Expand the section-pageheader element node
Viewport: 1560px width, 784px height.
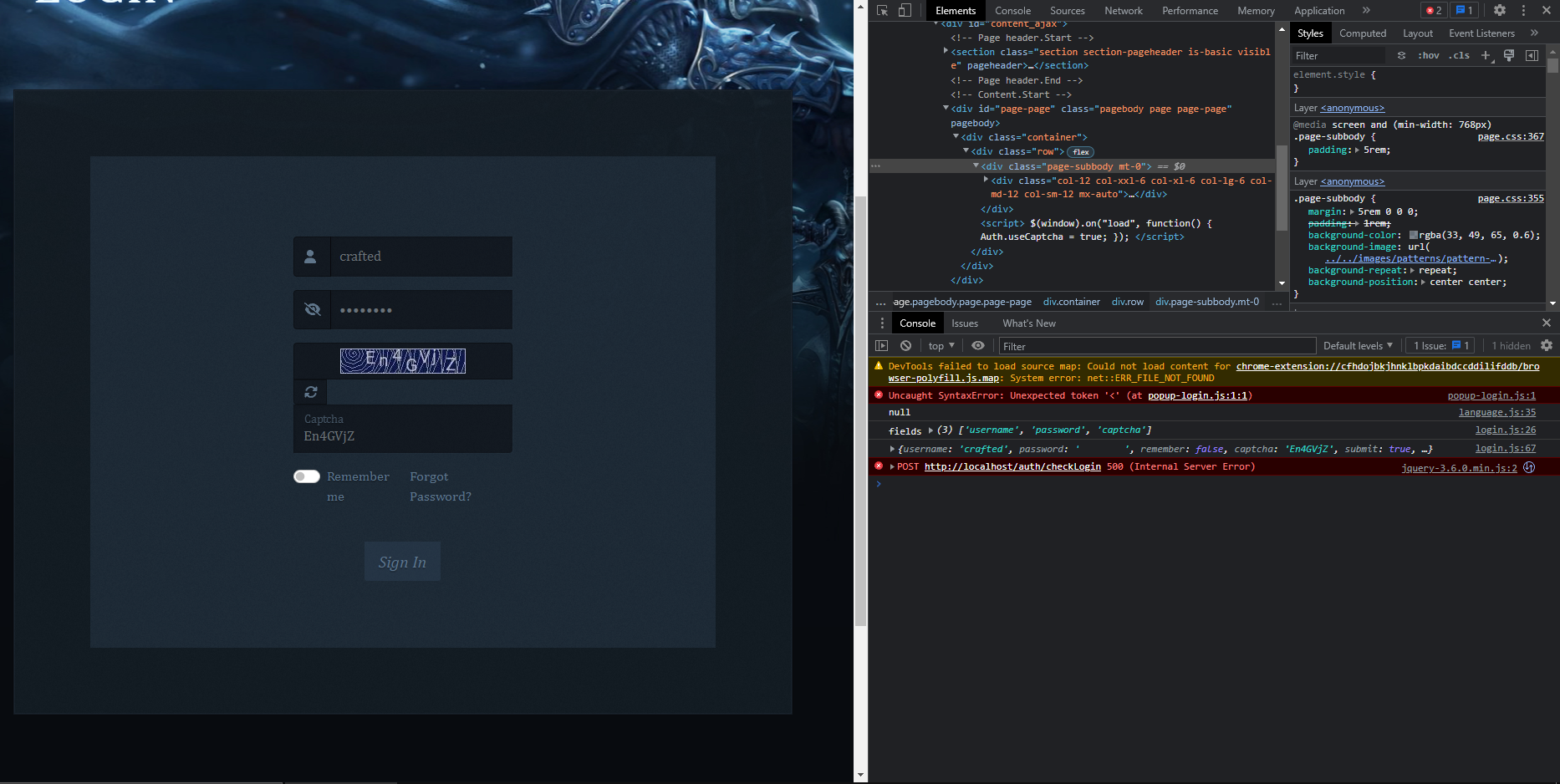pos(946,51)
